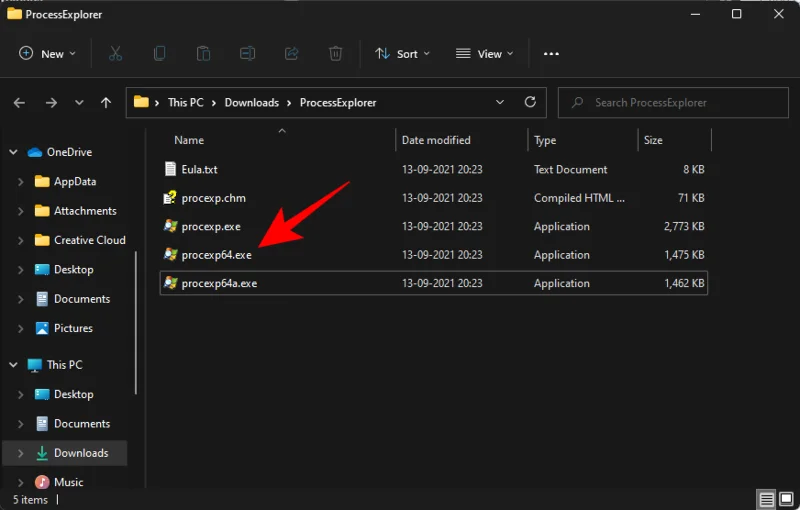Click the Copy icon in toolbar
This screenshot has width=800, height=510.
(x=160, y=54)
